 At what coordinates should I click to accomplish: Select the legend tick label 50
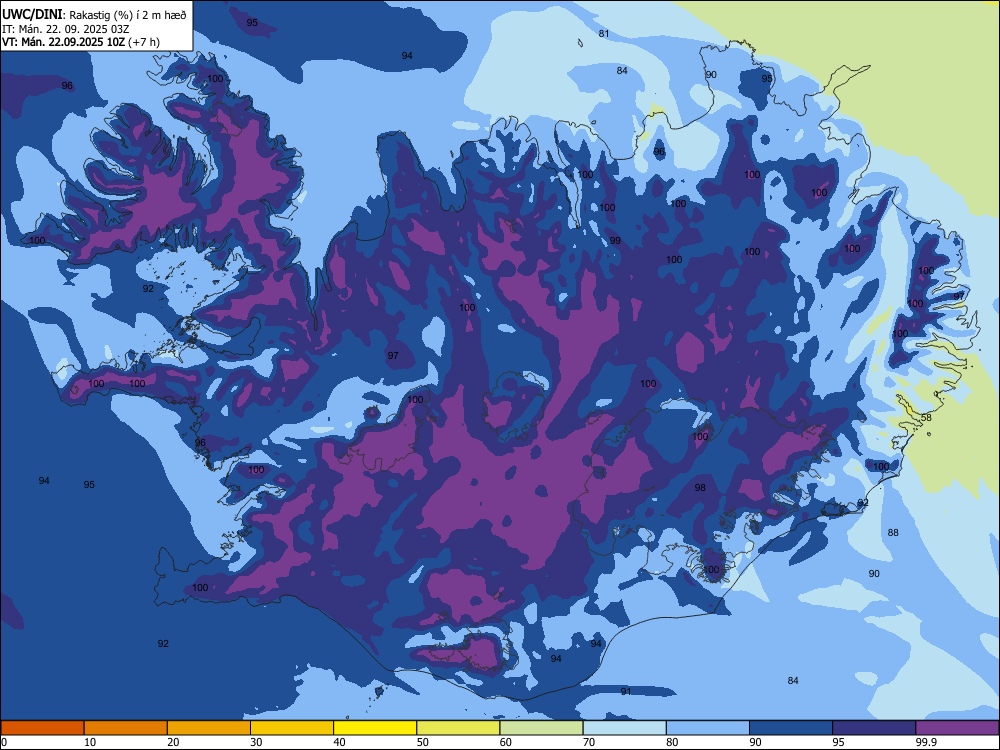pos(423,742)
